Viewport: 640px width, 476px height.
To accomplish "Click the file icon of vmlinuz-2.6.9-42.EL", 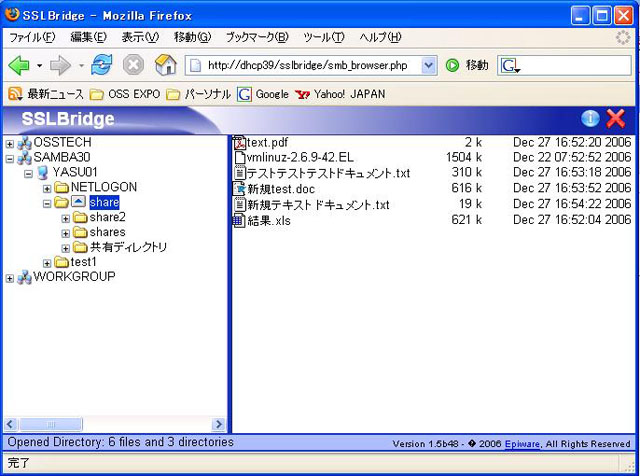I will [240, 158].
